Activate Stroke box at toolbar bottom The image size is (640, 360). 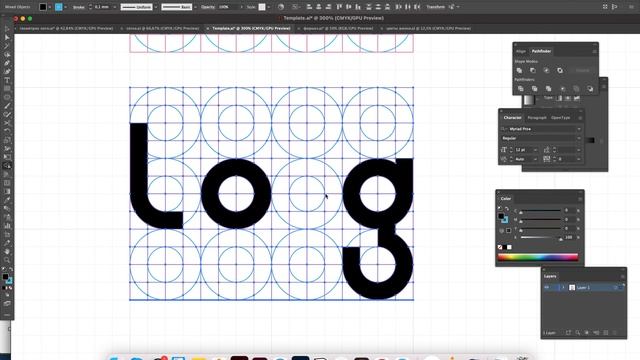9,281
